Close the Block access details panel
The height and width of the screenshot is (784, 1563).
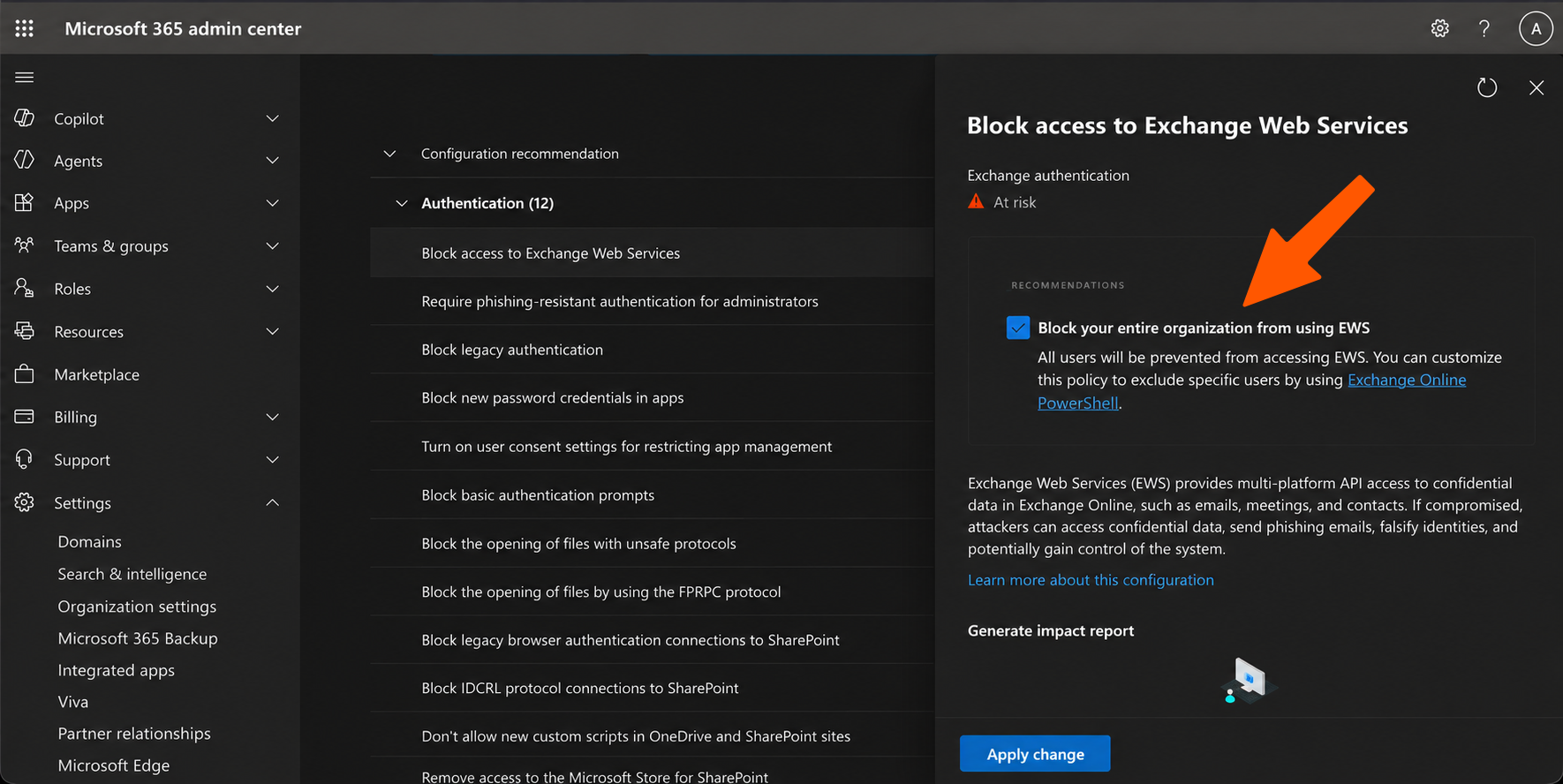tap(1537, 87)
